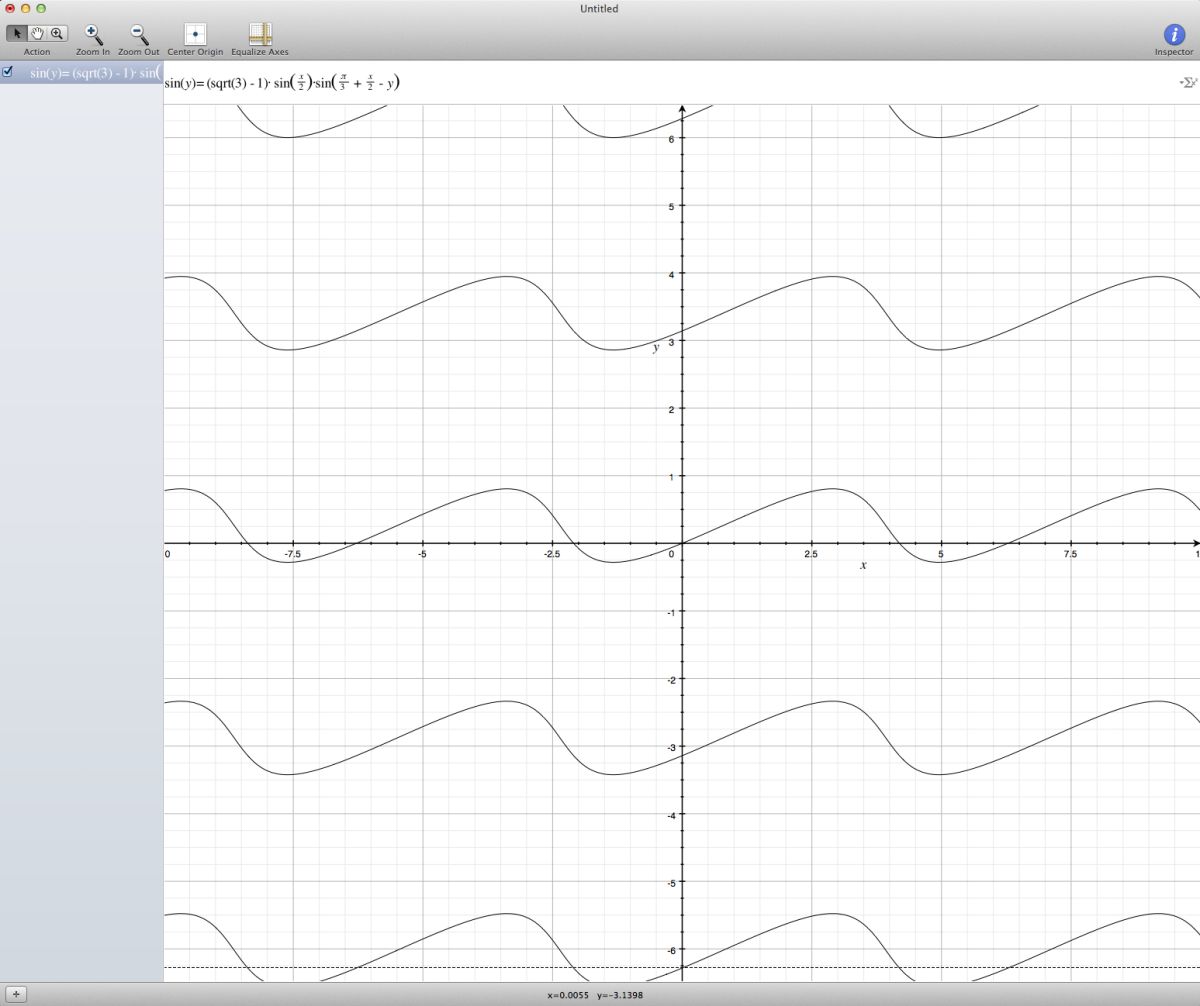Click the -1 tick label on y axis
Viewport: 1200px width, 1006px height.
(x=669, y=612)
